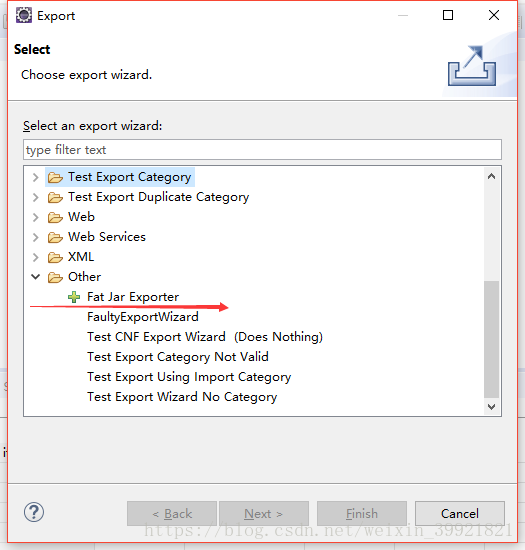The height and width of the screenshot is (550, 525).
Task: Expand the Web Services node
Action: point(35,237)
